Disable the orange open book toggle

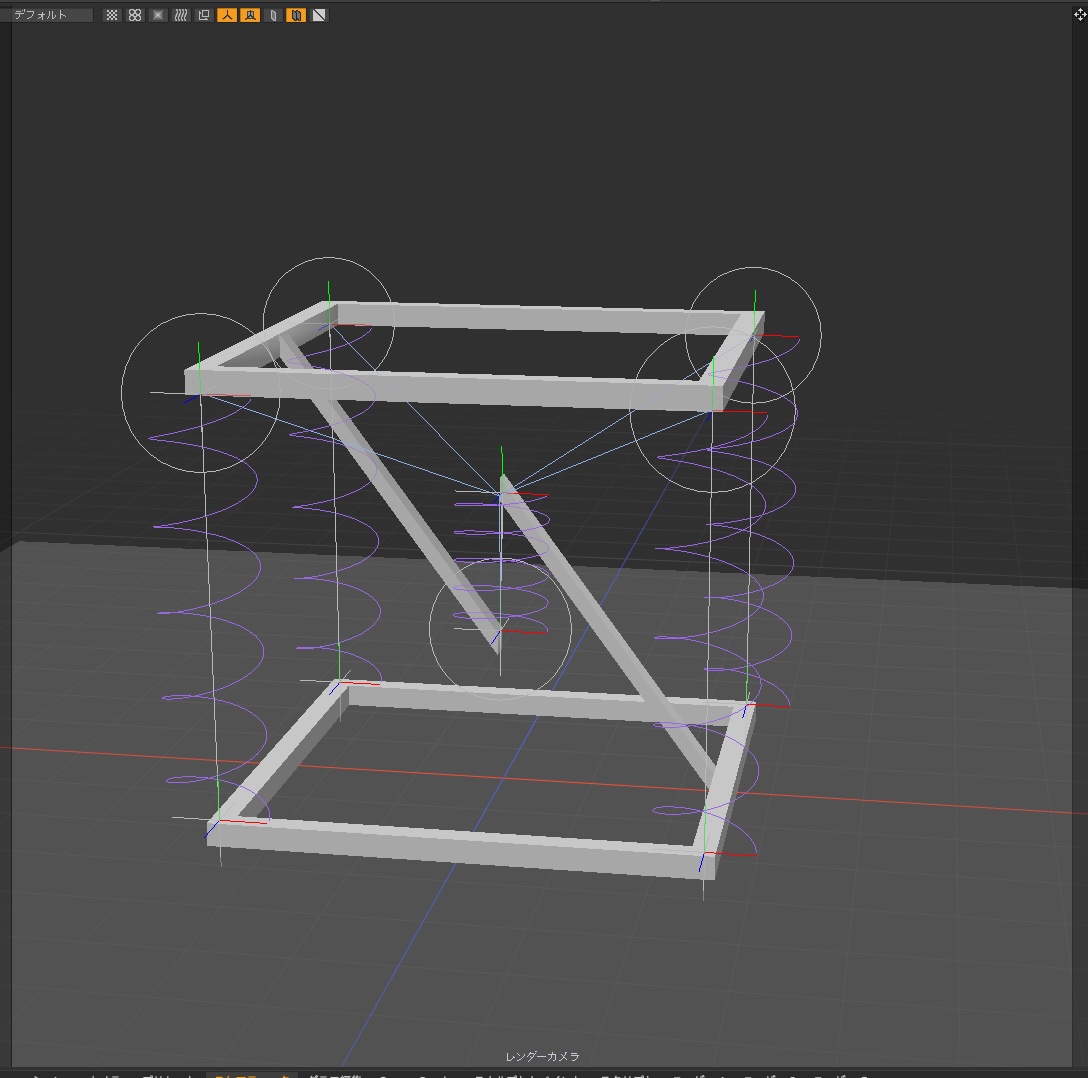(x=296, y=14)
